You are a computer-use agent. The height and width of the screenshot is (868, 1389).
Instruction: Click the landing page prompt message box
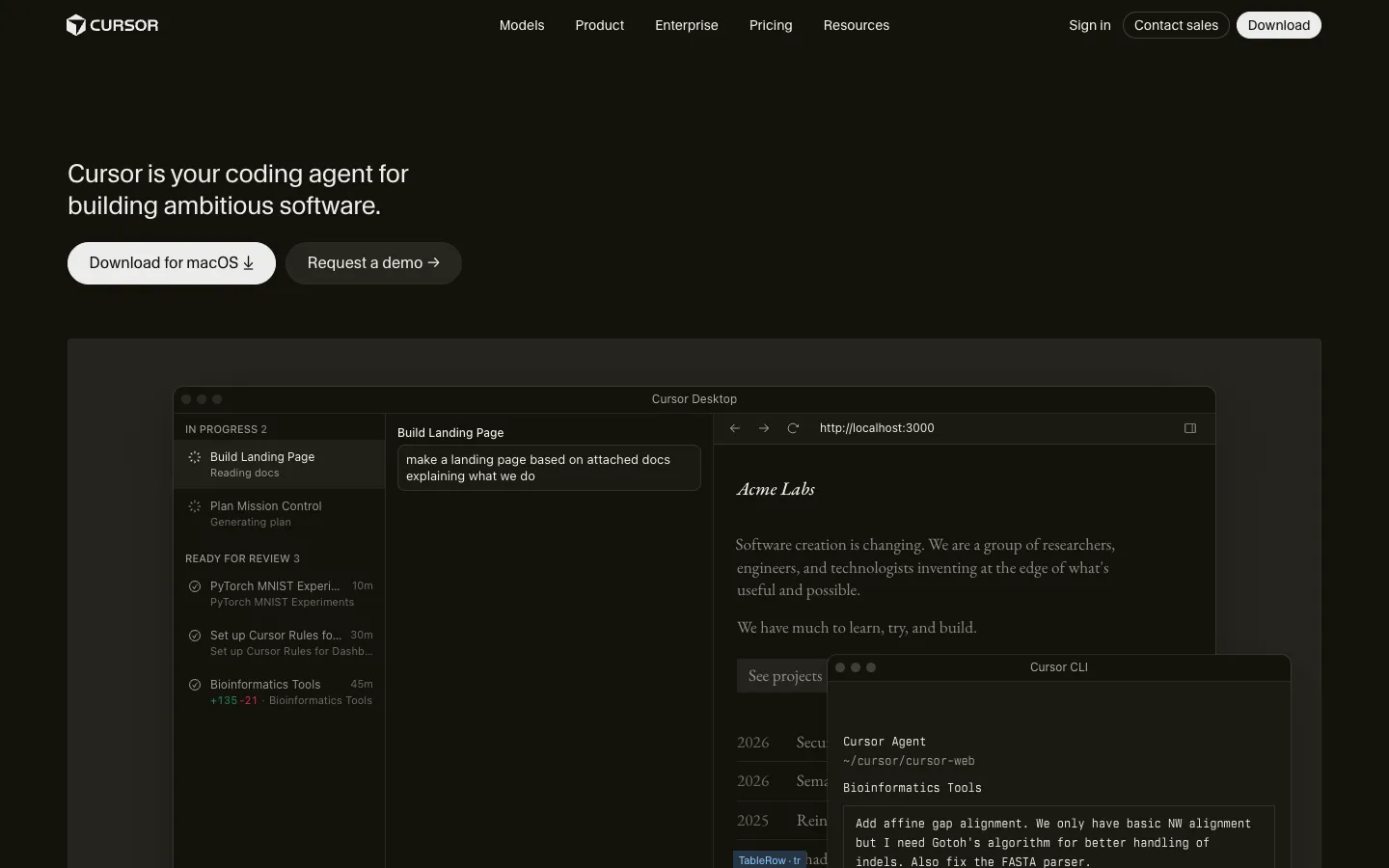(549, 468)
